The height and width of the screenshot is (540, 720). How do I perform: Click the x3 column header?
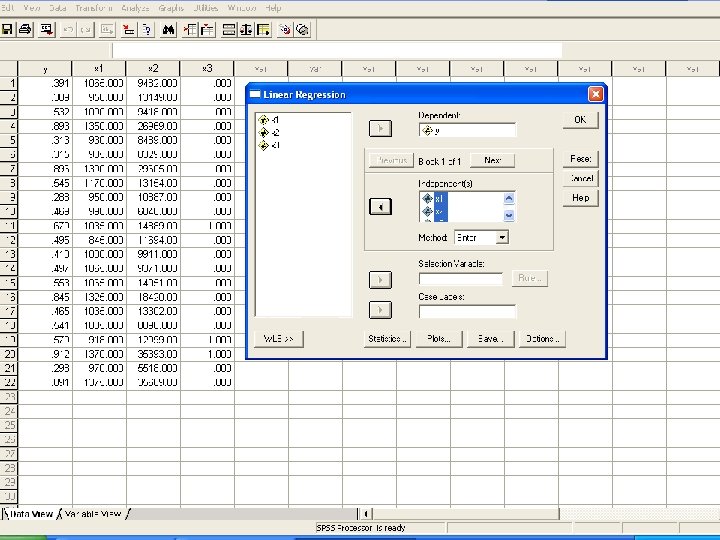207,69
